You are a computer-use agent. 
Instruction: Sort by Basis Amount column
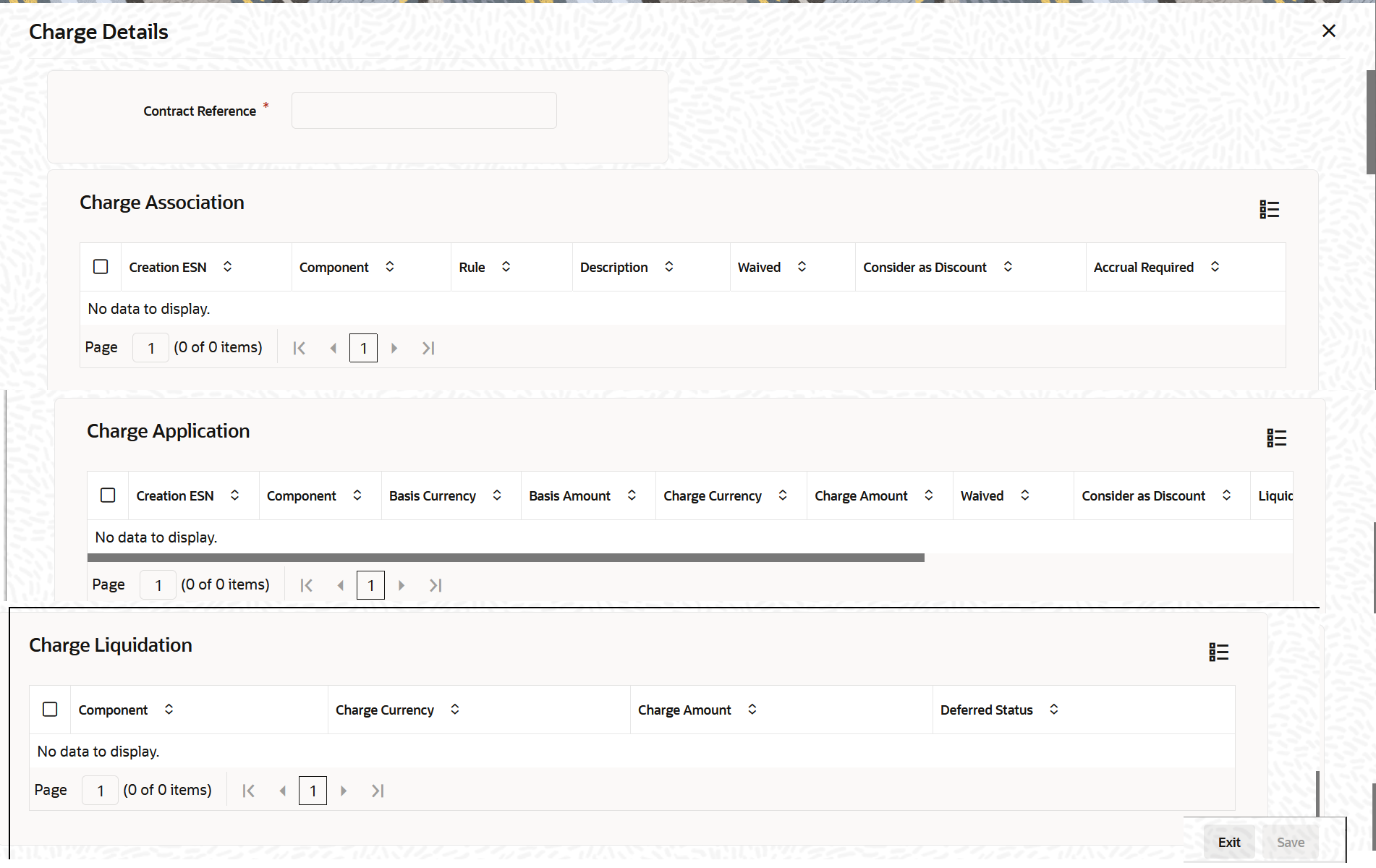632,495
